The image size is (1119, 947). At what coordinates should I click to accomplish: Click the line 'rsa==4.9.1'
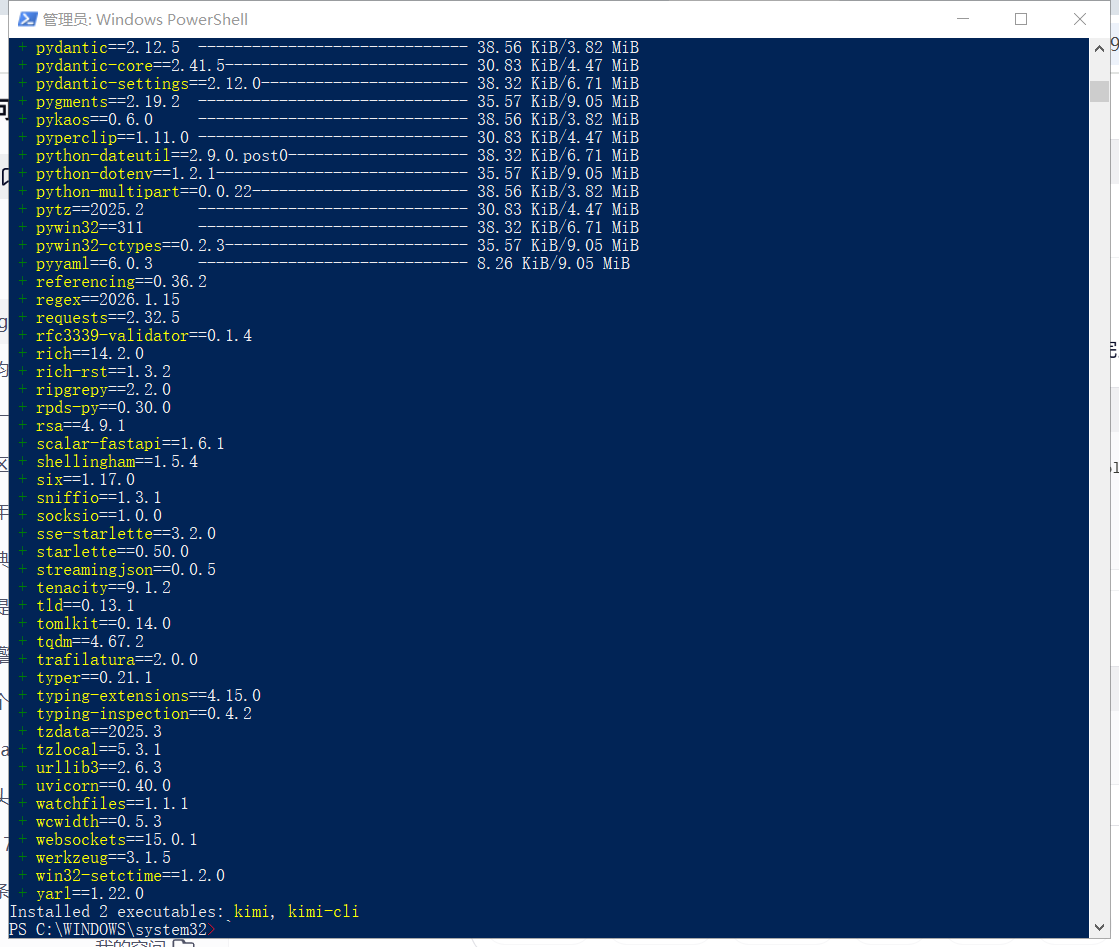coord(81,425)
